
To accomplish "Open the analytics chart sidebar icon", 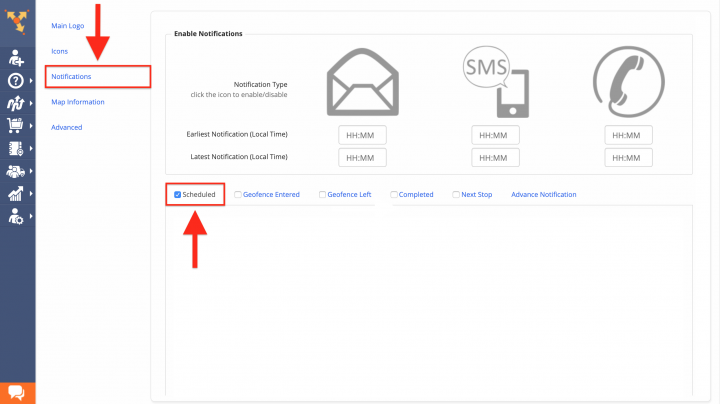I will (16, 193).
